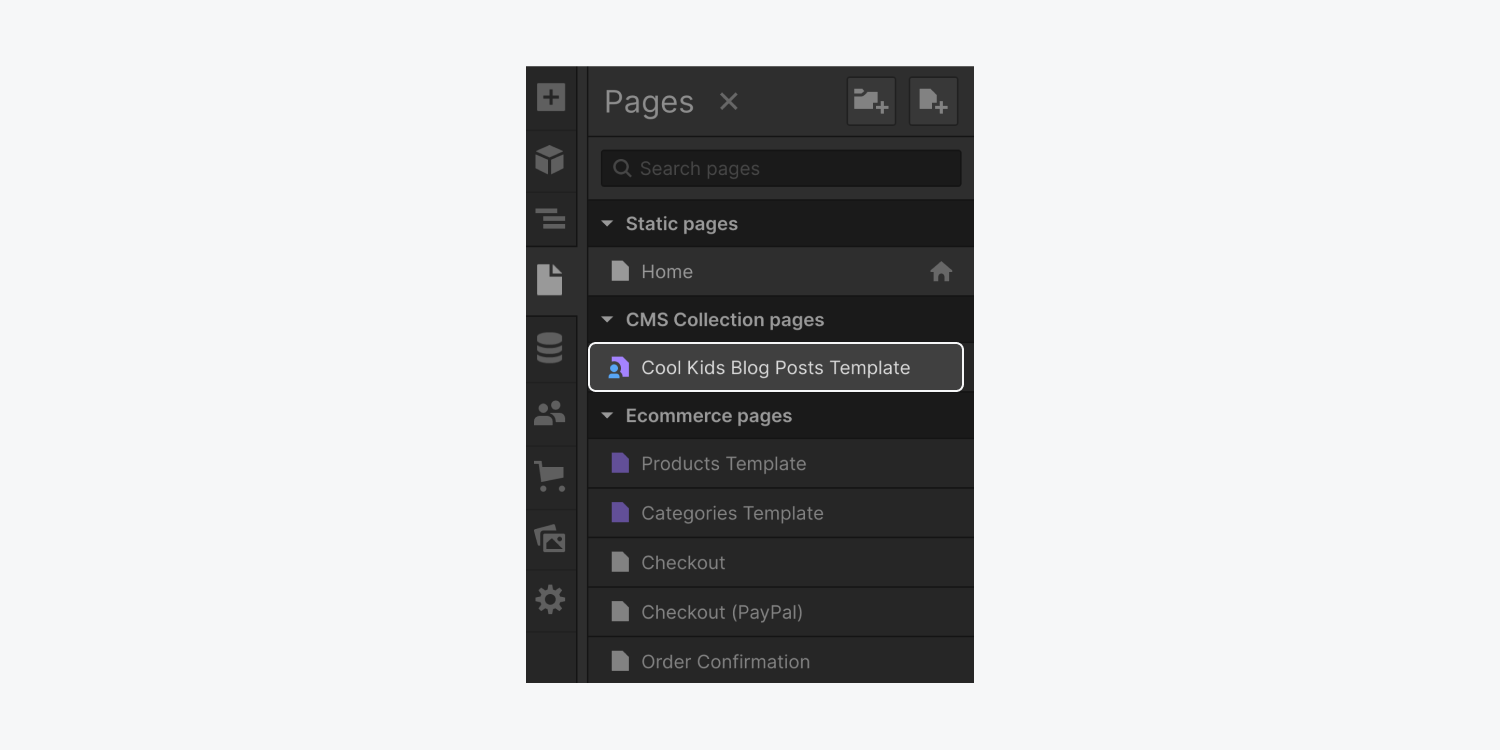Image resolution: width=1501 pixels, height=751 pixels.
Task: Collapse the CMS Collection pages section
Action: [607, 320]
